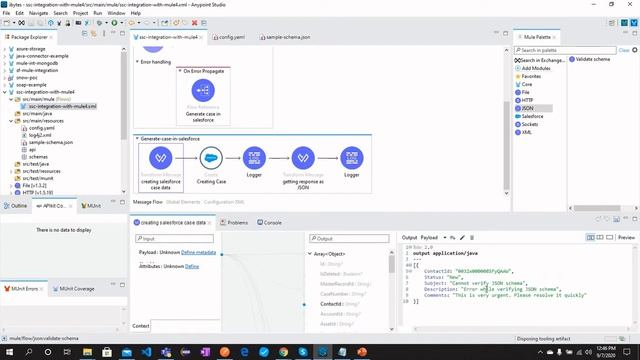Screen dimensions: 640x360
Task: Open the Console tab
Action: (269, 223)
